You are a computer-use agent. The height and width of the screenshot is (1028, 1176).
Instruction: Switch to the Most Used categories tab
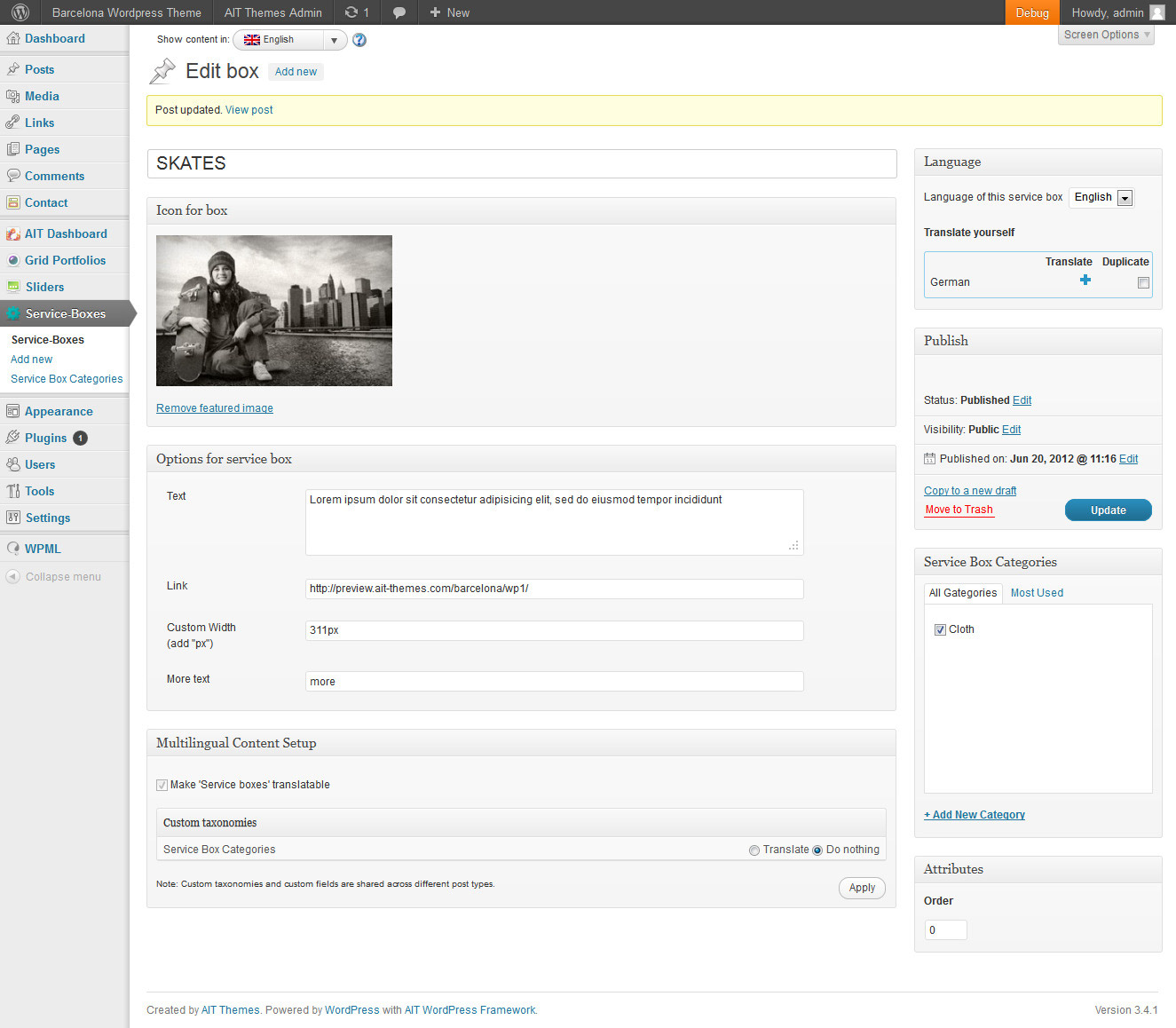click(x=1037, y=593)
